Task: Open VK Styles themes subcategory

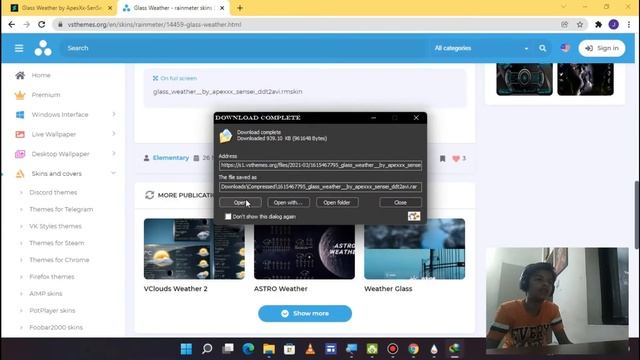Action: [x=56, y=226]
